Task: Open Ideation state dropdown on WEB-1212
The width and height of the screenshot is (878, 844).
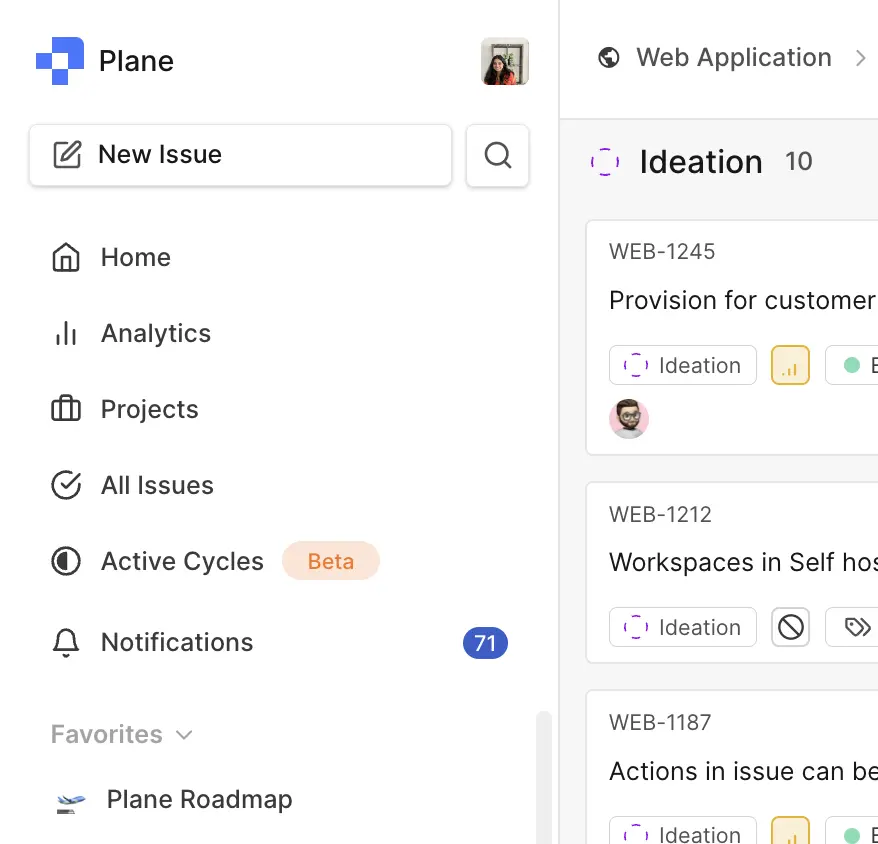Action: (682, 628)
